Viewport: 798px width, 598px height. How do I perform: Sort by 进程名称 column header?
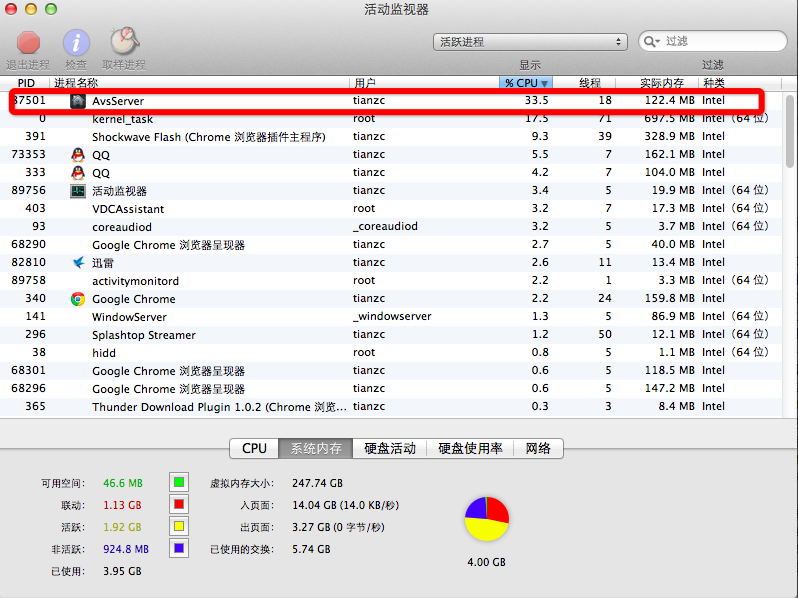click(x=200, y=82)
